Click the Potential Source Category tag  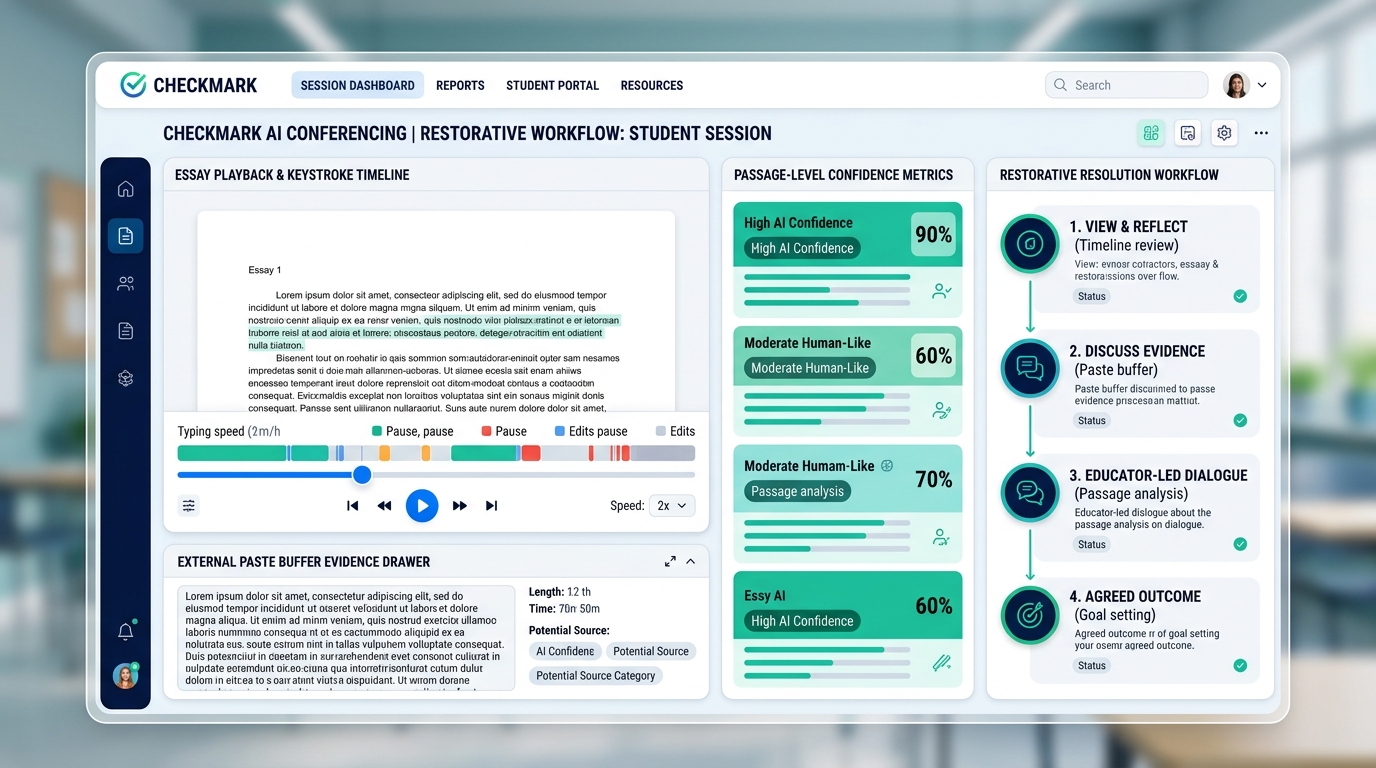click(596, 676)
